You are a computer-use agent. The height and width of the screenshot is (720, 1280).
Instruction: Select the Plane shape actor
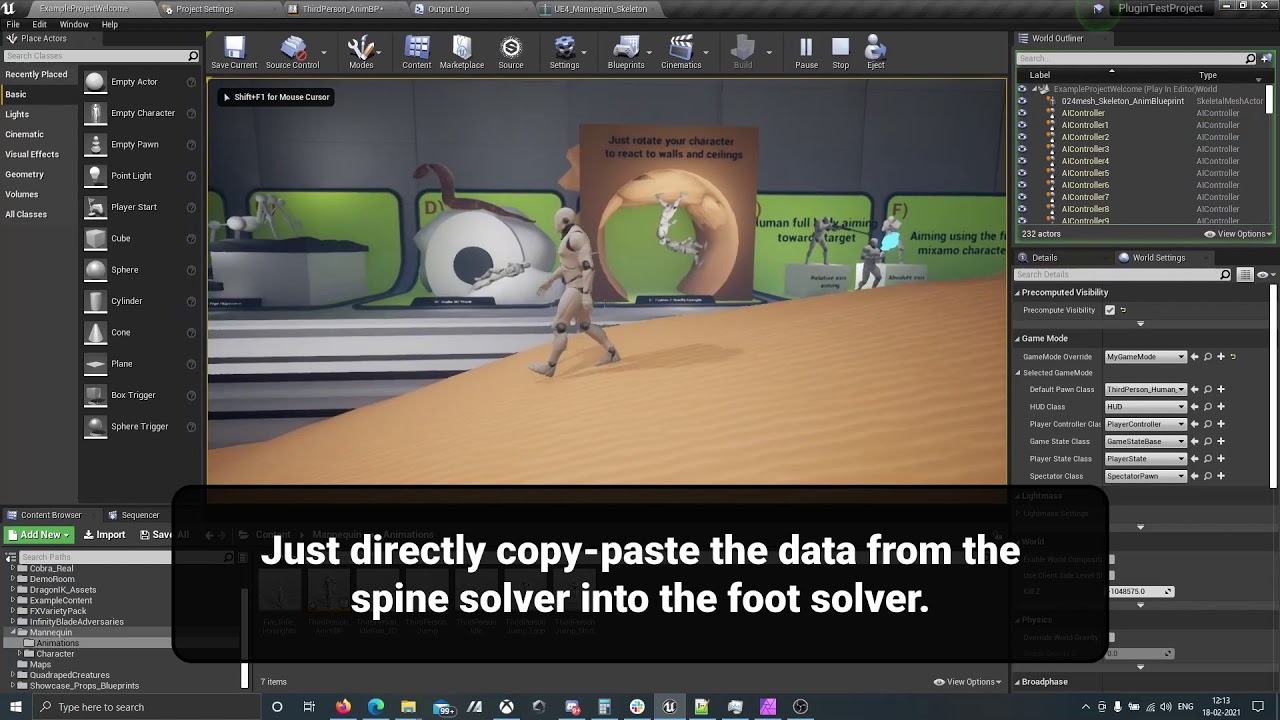point(140,364)
